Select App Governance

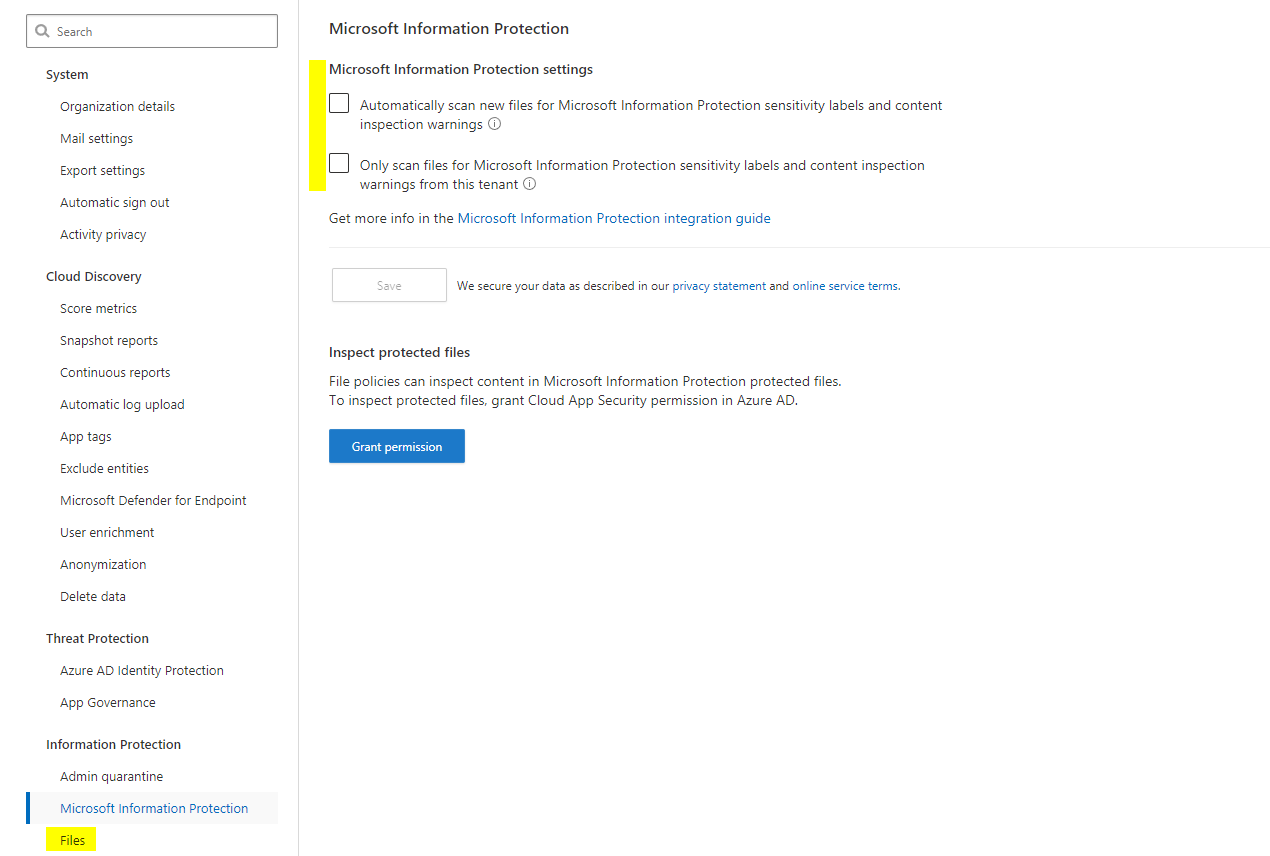point(108,703)
